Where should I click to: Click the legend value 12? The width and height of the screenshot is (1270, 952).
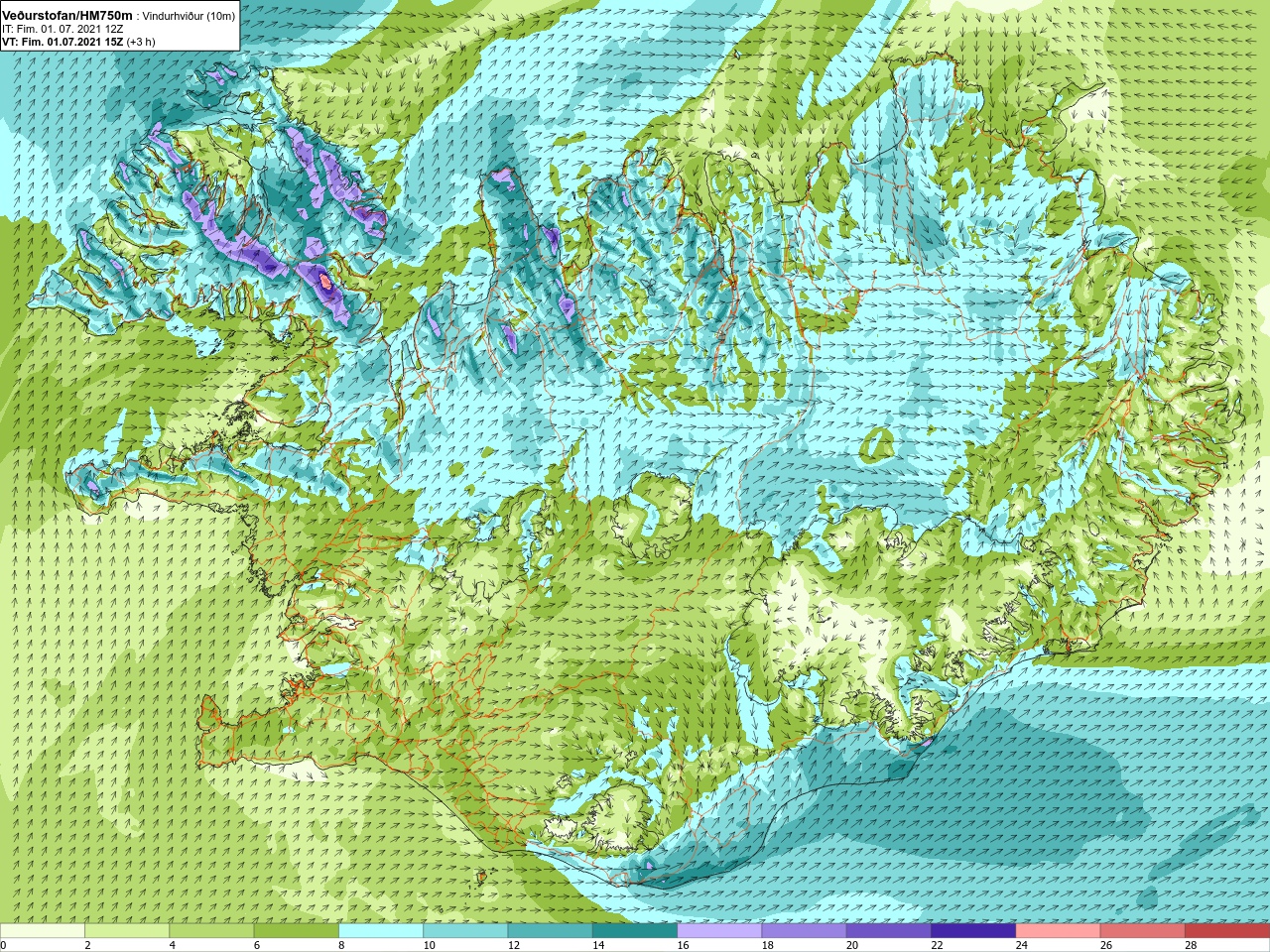pyautogui.click(x=513, y=945)
